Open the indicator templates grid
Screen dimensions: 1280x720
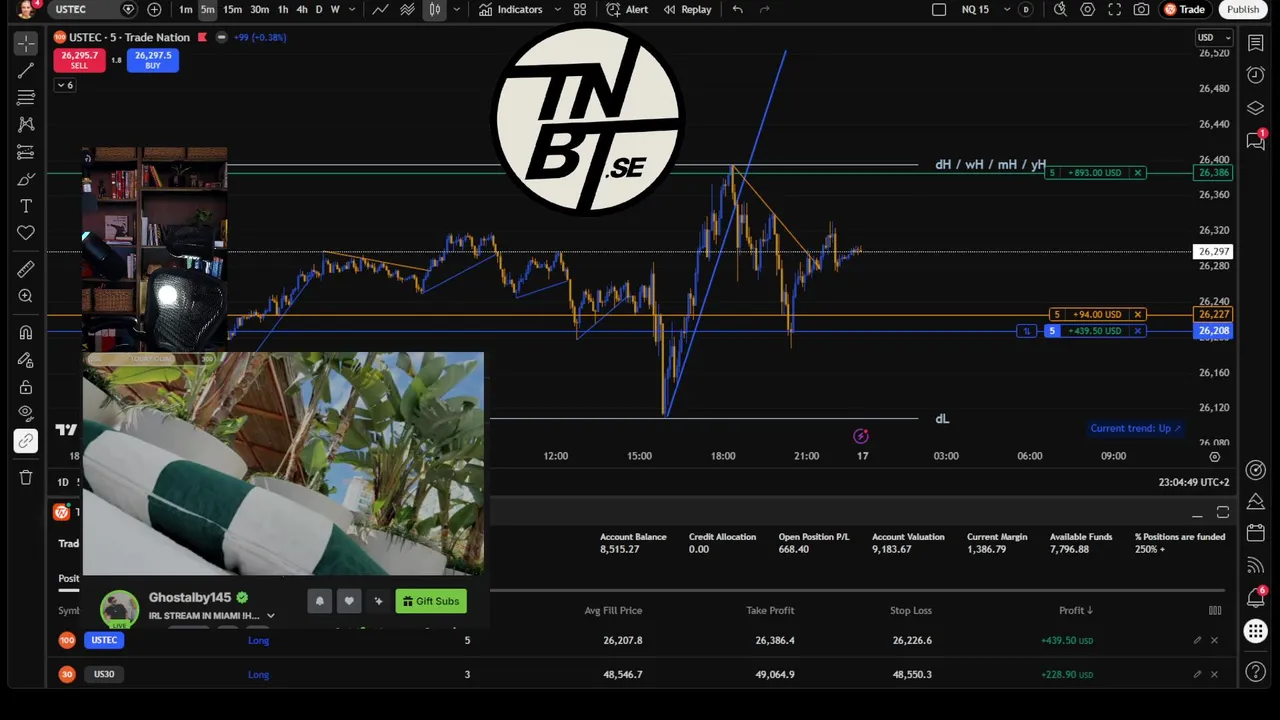(580, 9)
